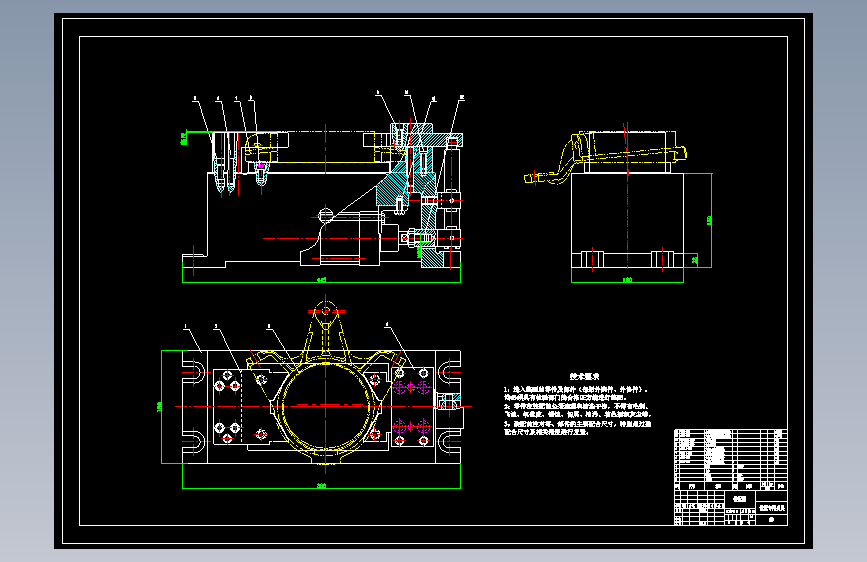Viewport: 867px width, 562px height.
Task: Click the third numbered technical requirement note
Action: point(577,428)
